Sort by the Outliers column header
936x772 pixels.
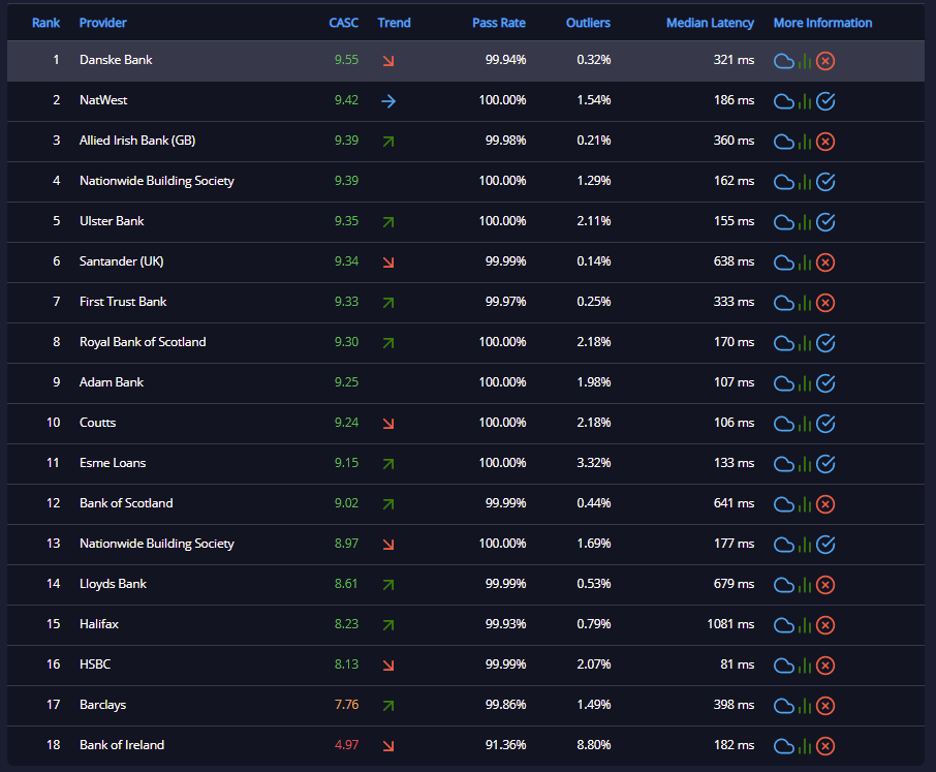[588, 23]
